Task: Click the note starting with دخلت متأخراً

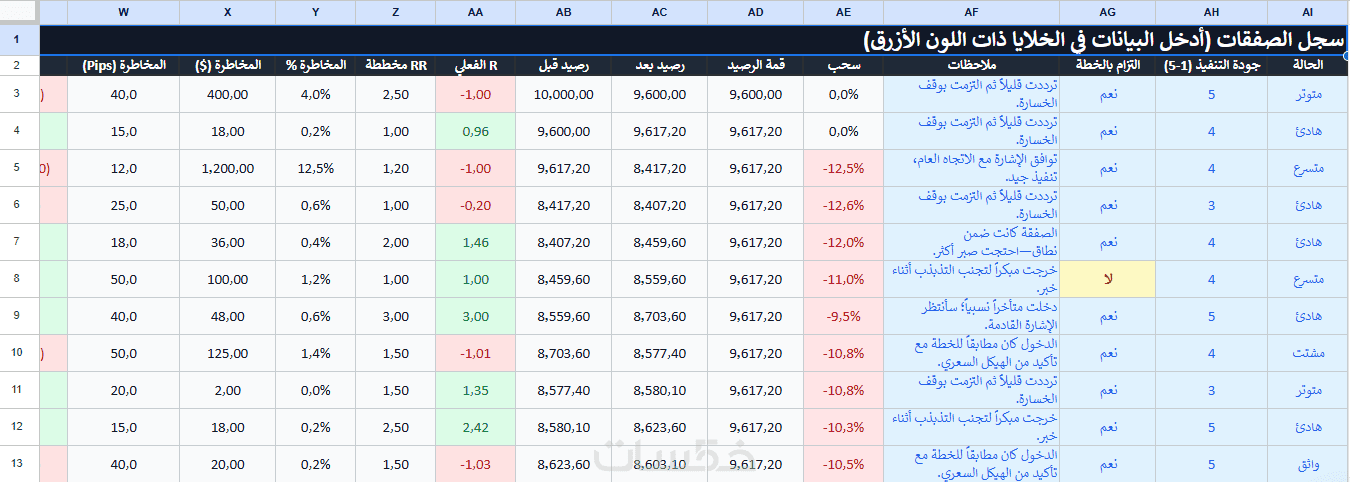Action: pos(971,316)
